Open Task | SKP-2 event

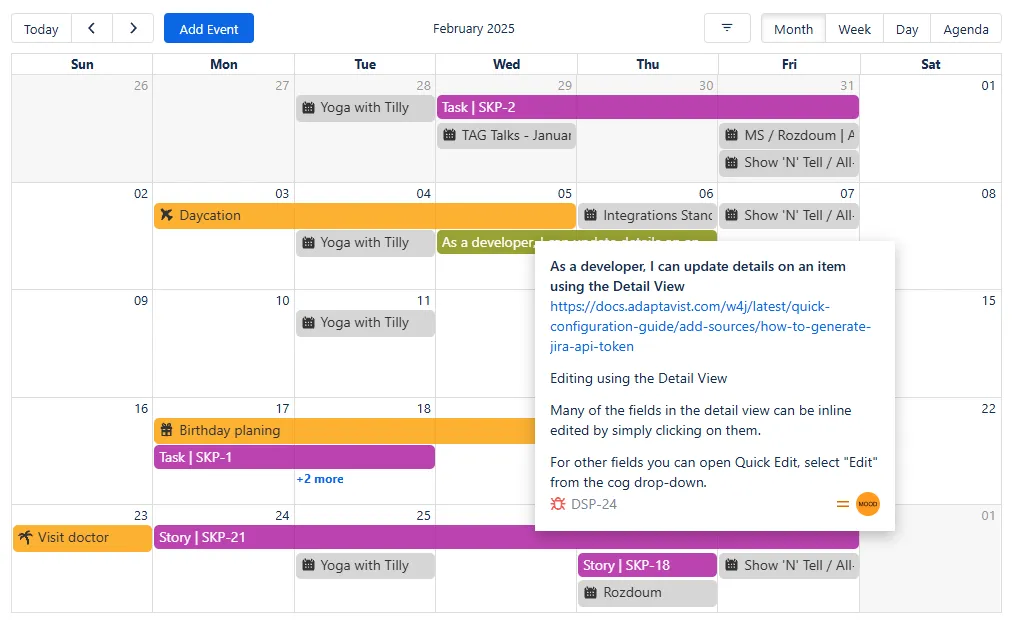648,107
